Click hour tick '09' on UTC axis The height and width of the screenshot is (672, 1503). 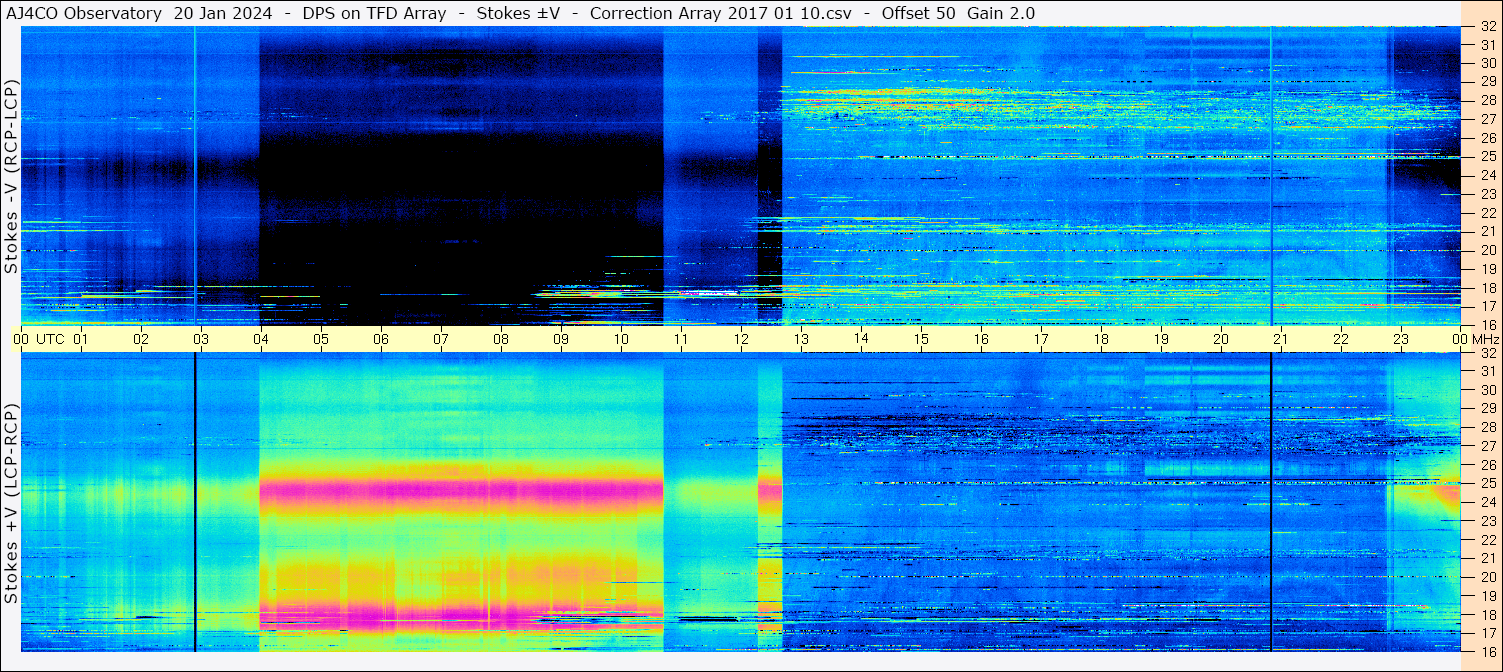[x=560, y=339]
